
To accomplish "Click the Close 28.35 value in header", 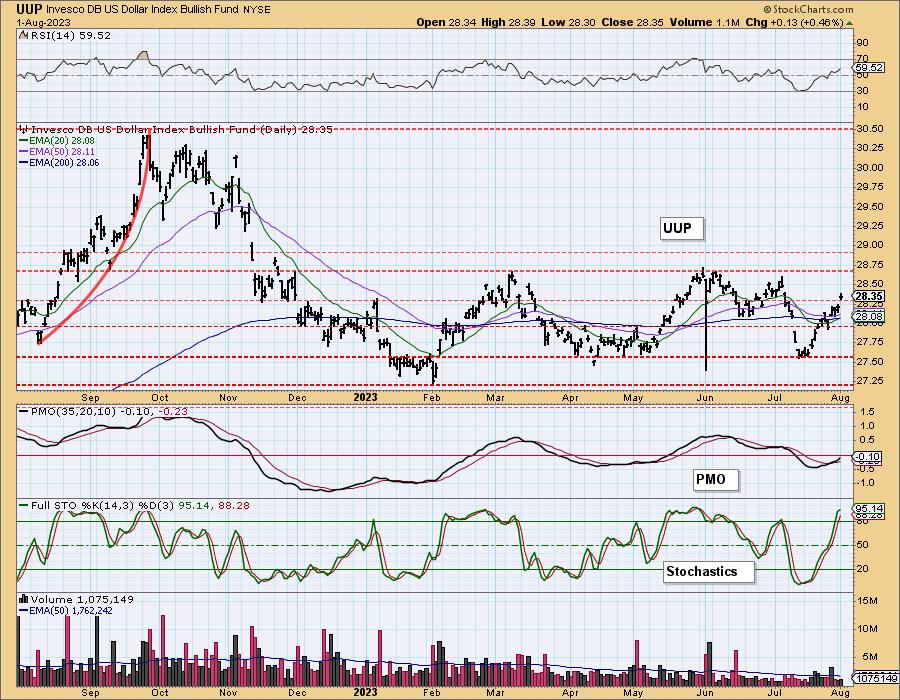I will tap(633, 22).
